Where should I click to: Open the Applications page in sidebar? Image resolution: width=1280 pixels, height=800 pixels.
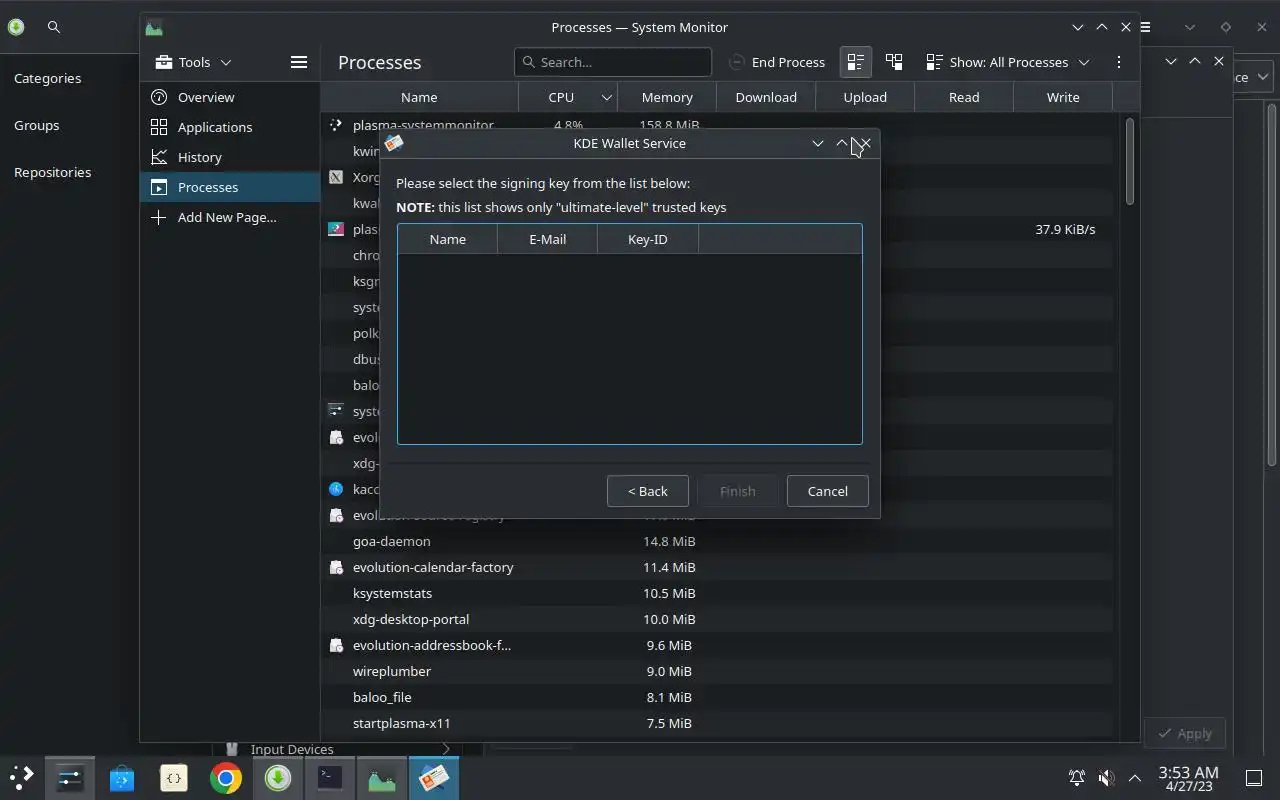coord(229,127)
